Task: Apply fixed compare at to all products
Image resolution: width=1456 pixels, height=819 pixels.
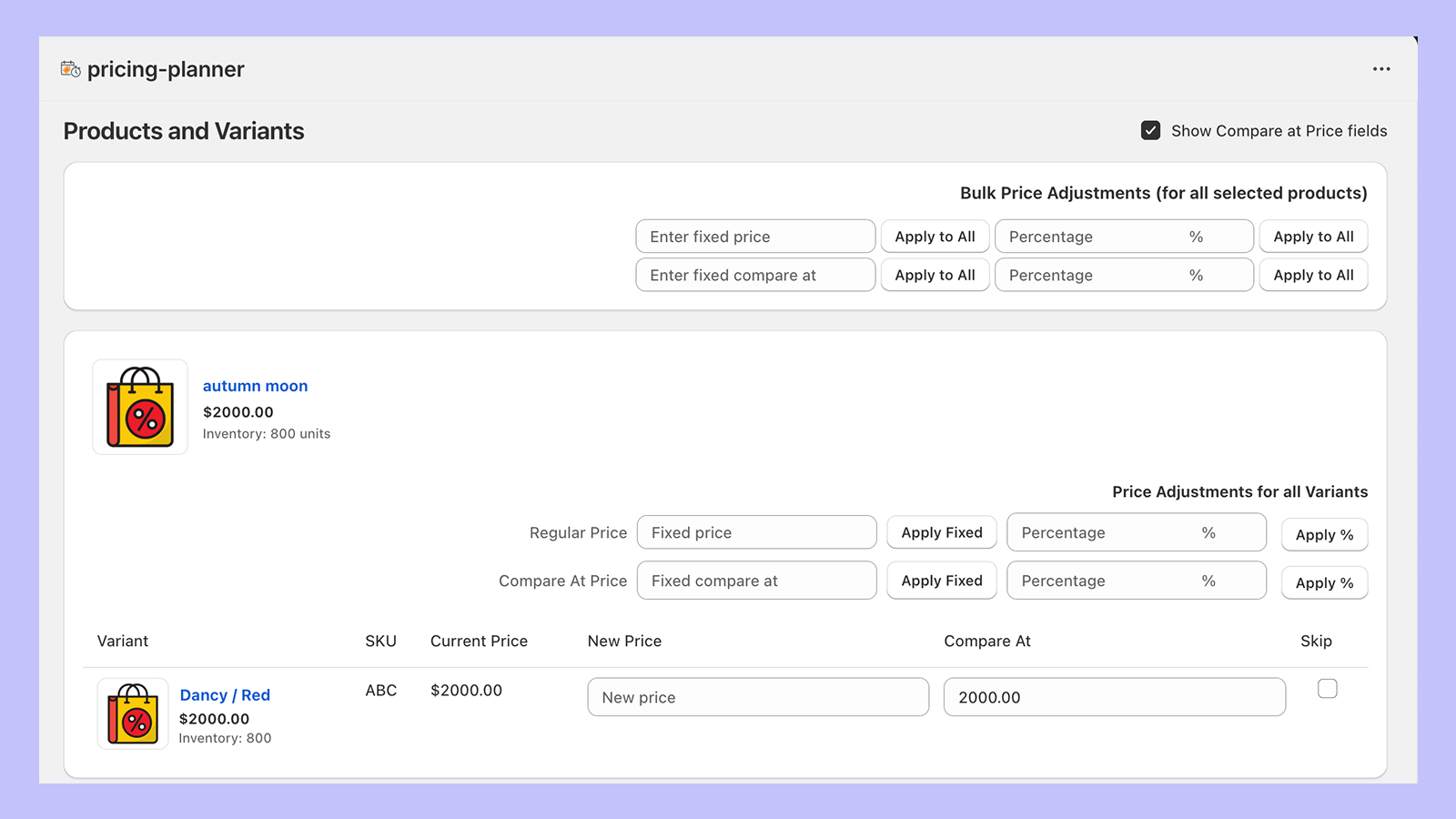Action: [x=935, y=274]
